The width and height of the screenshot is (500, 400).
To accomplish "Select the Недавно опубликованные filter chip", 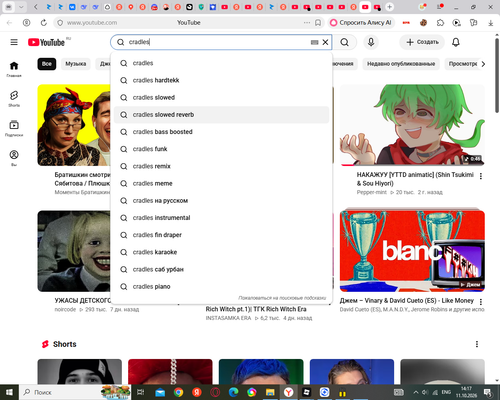I will pyautogui.click(x=401, y=64).
